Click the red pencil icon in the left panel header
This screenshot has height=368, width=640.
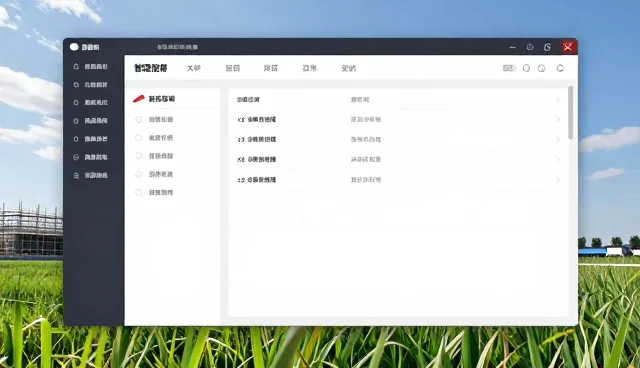[139, 99]
